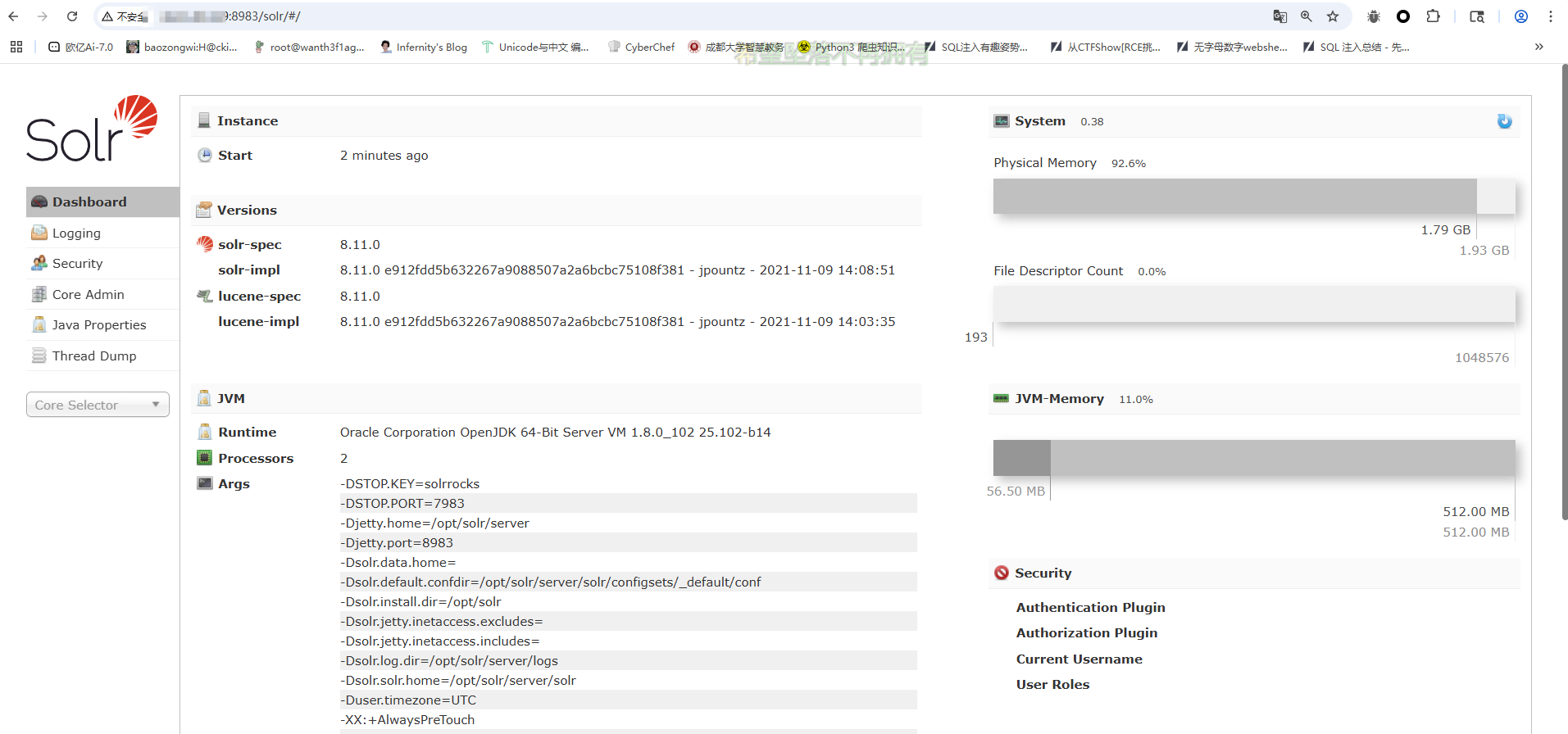View Java Properties page
Screen dimensions: 1568x734
[x=98, y=325]
